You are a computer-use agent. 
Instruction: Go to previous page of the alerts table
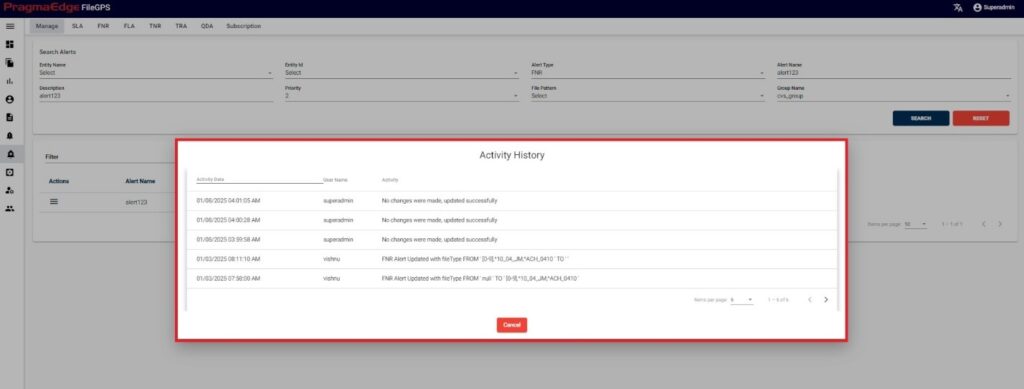[x=984, y=224]
